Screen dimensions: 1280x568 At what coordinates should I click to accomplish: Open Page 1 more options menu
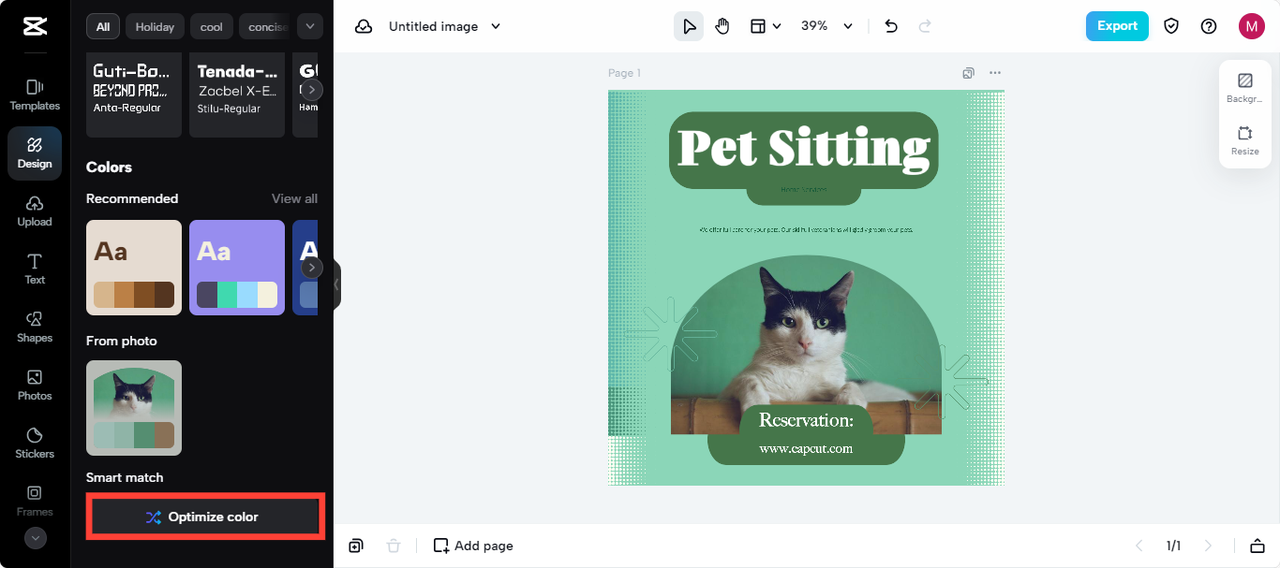click(994, 73)
